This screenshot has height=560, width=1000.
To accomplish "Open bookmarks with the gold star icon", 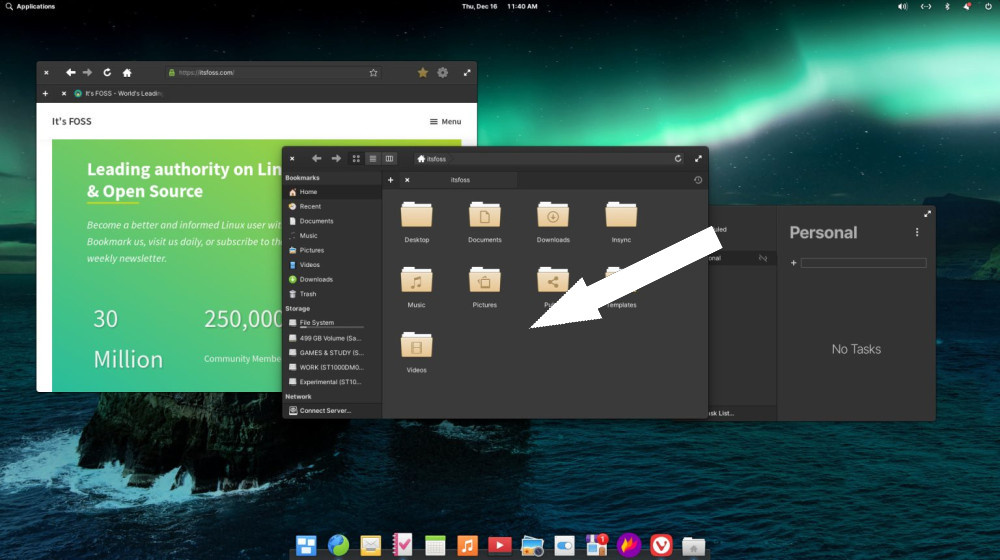I will 422,73.
